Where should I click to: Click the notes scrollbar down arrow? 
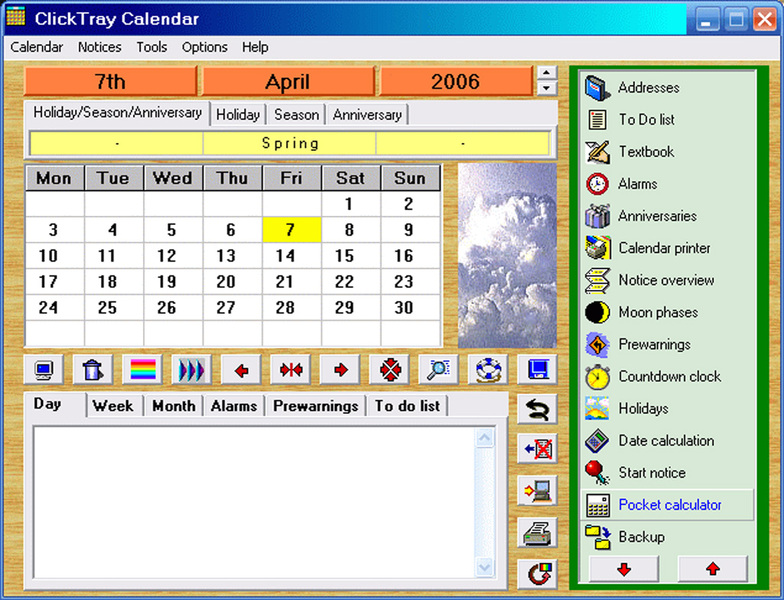(484, 567)
